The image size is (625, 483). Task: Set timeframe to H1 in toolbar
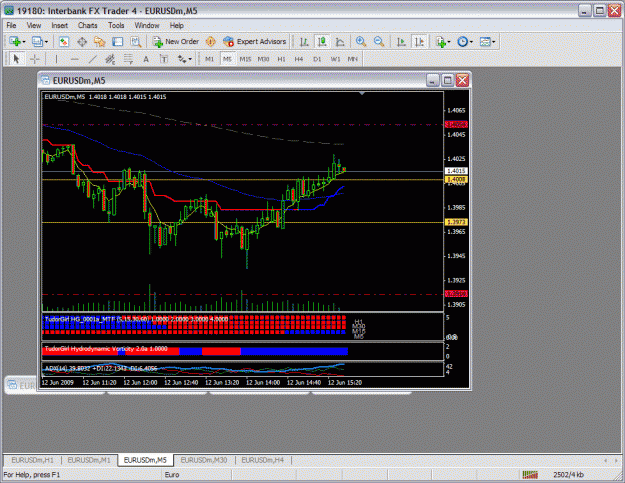coord(281,59)
